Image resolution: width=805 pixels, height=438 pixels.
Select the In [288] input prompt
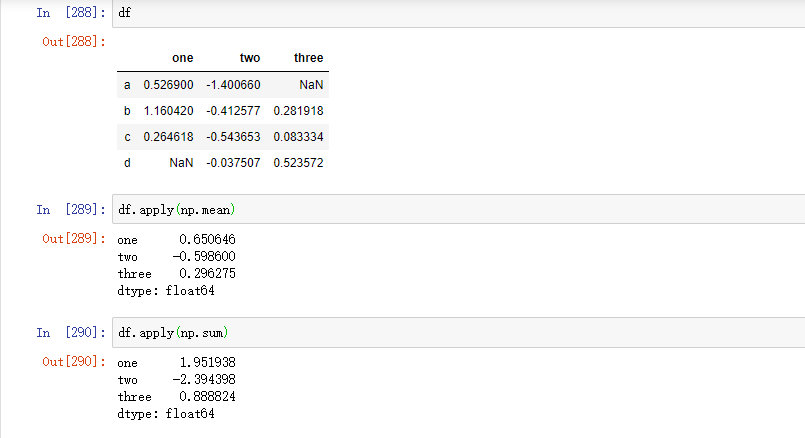[x=69, y=14]
